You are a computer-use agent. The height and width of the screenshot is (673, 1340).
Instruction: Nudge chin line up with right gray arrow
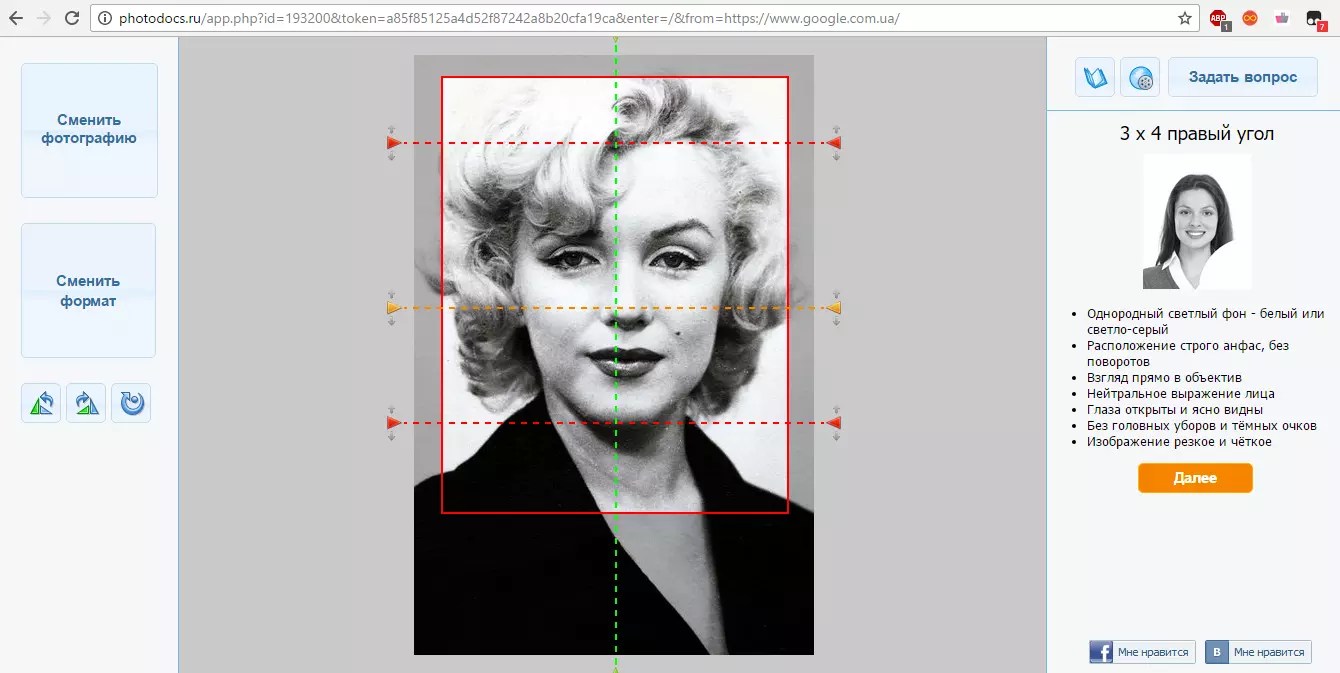836,410
